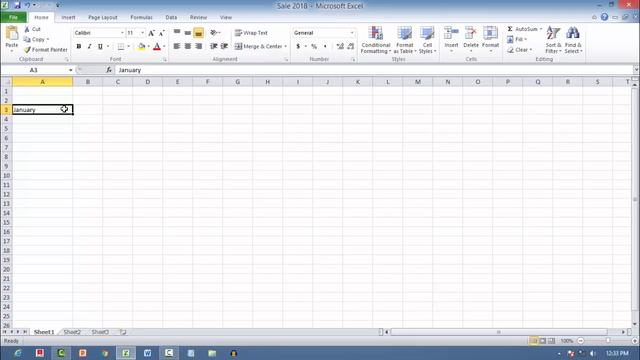Expand the Name Box dropdown arrow
This screenshot has width=640, height=360.
pyautogui.click(x=70, y=70)
